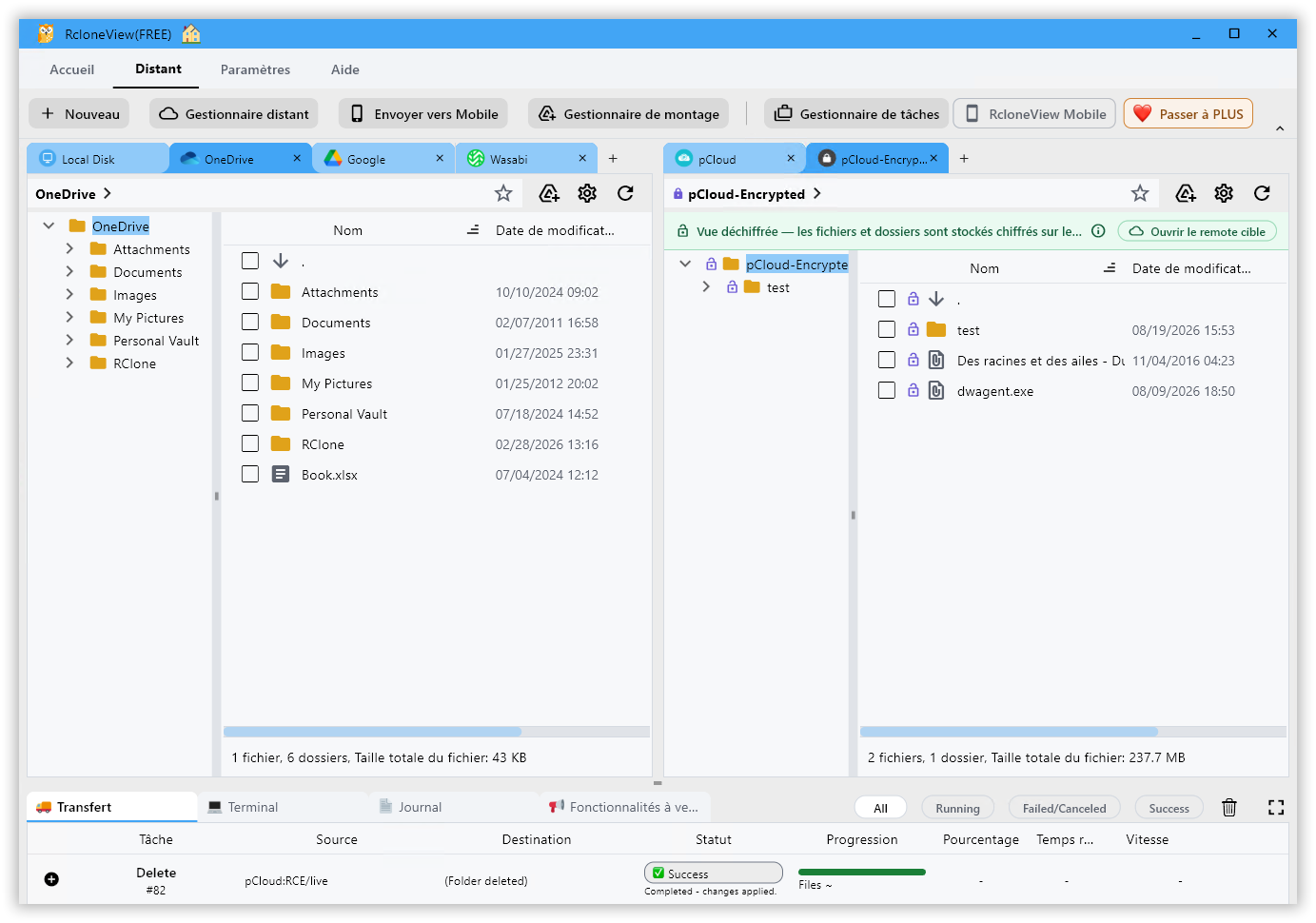This screenshot has width=1316, height=923.
Task: Click the pCloud-Encrypted pane horizontal scrollbar
Action: point(1009,732)
